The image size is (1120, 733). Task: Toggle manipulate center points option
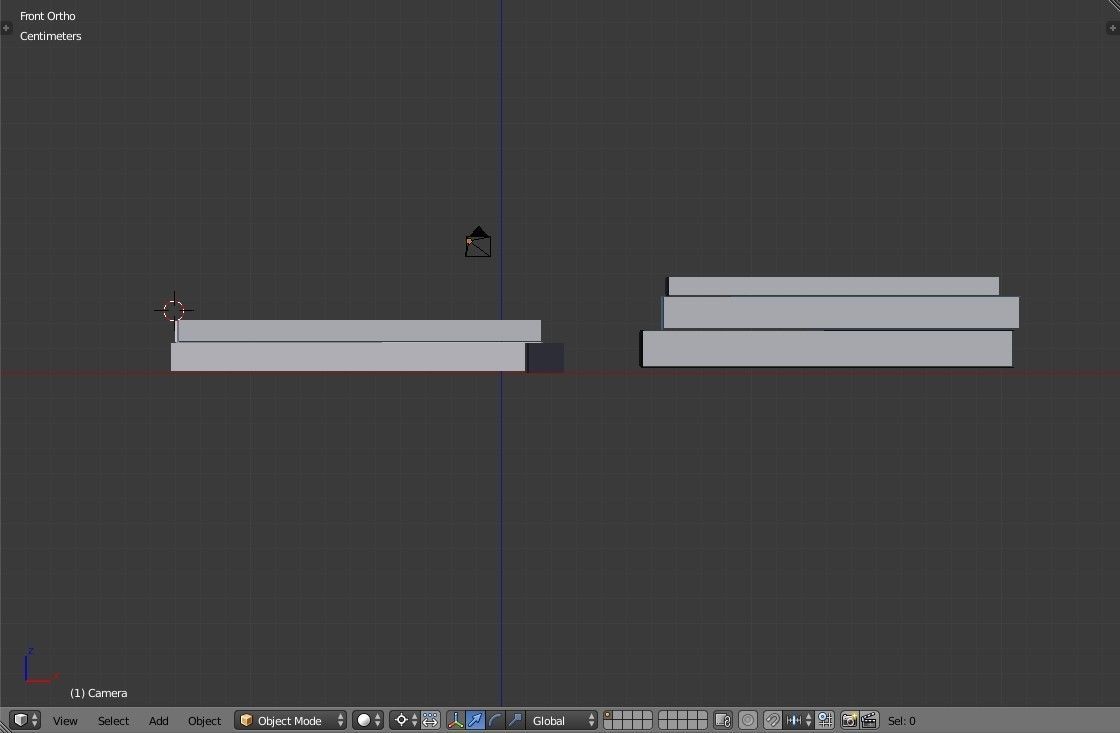[430, 720]
